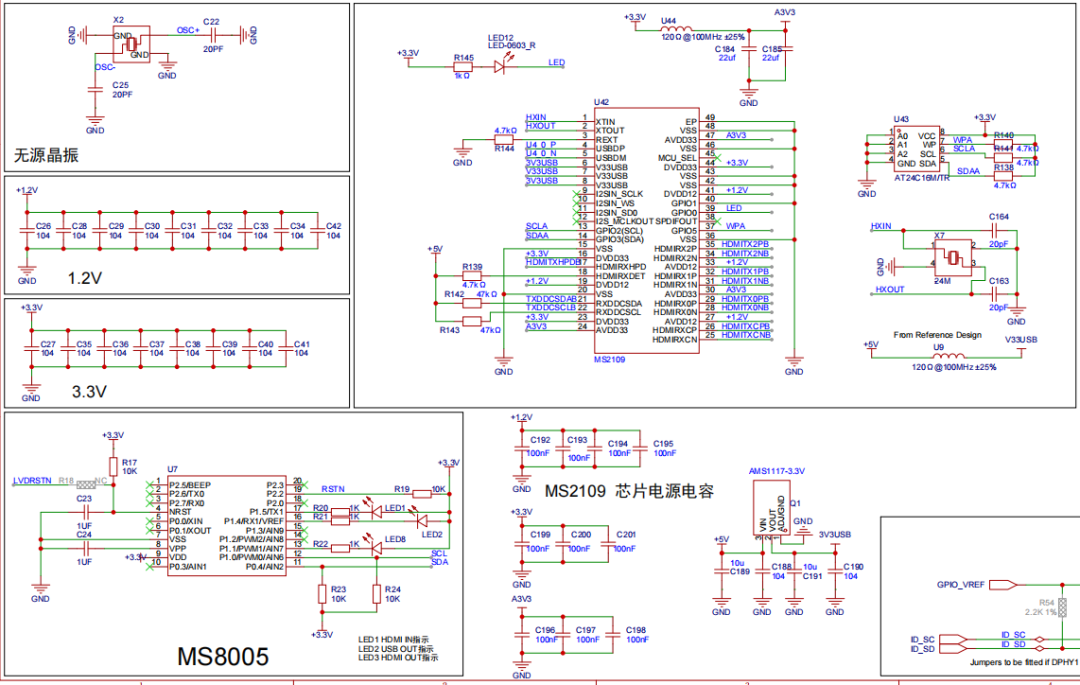Screen dimensions: 1080x685
Task: Click the large 3.3V section label
Action: click(90, 392)
